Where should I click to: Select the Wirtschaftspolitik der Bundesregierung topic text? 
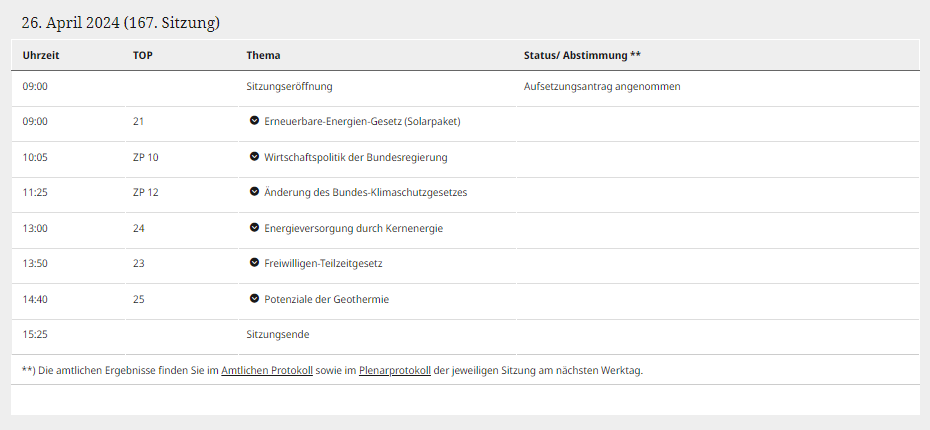(355, 157)
